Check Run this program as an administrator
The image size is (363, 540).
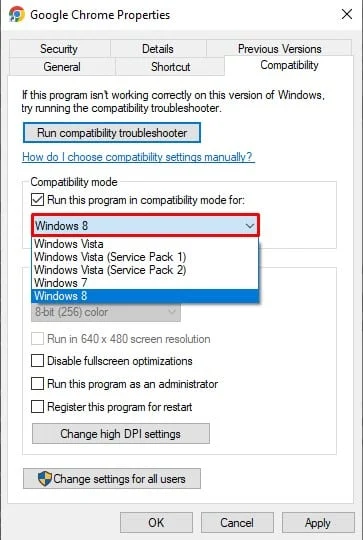click(38, 384)
